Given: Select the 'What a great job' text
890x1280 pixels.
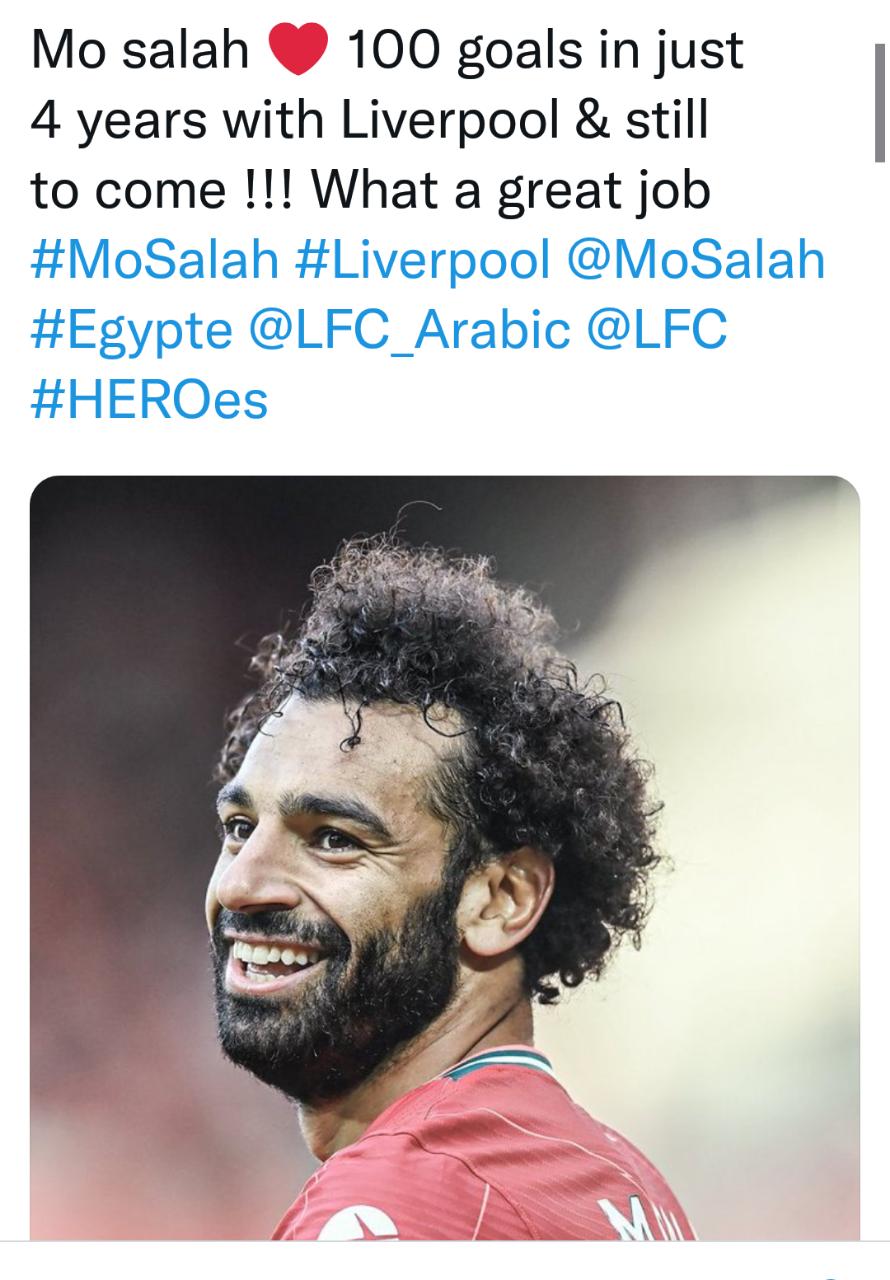Looking at the screenshot, I should (511, 190).
